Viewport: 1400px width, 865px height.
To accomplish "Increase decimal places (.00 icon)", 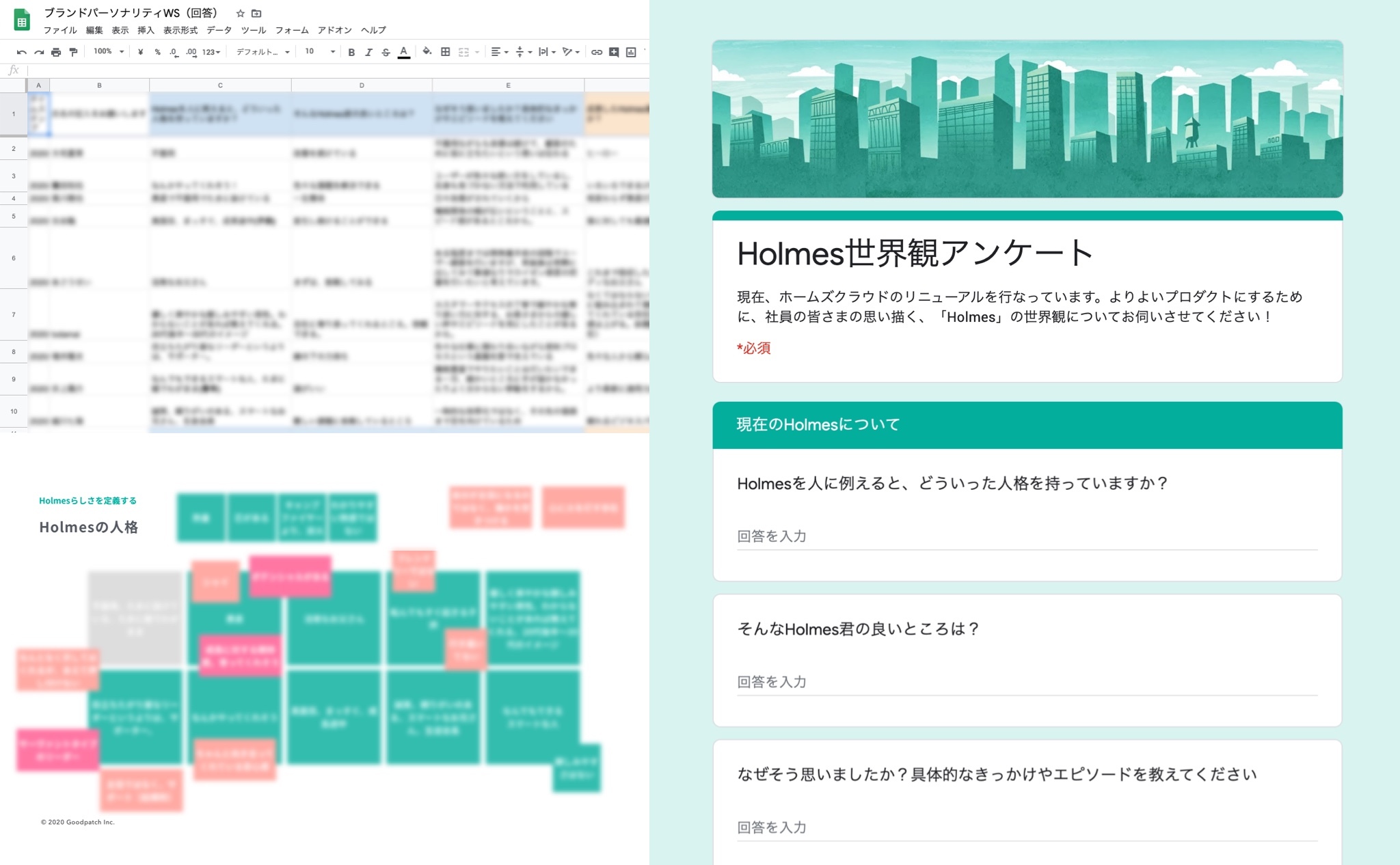I will pyautogui.click(x=191, y=52).
